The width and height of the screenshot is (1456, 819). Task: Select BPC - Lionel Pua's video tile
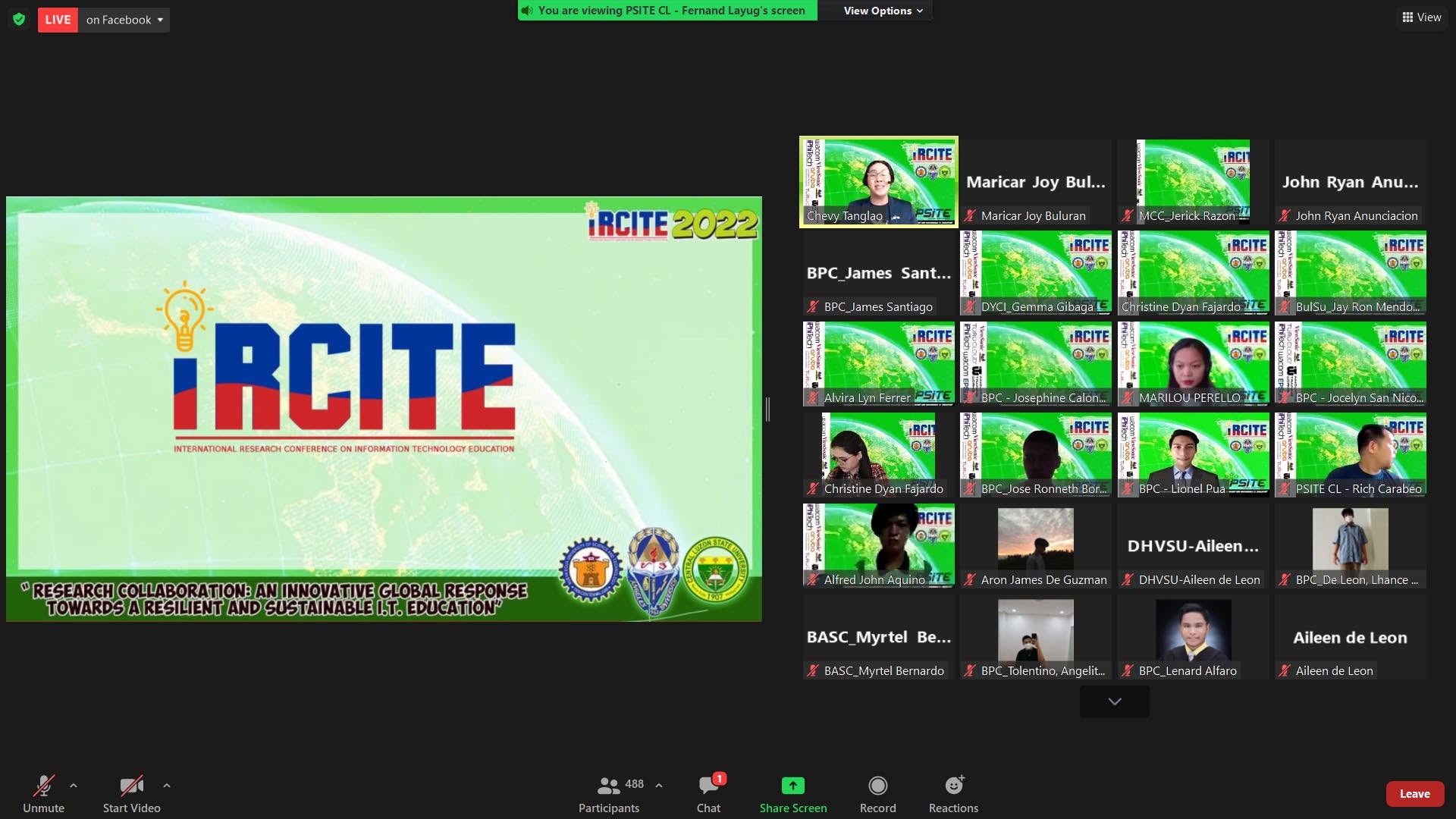pyautogui.click(x=1194, y=455)
